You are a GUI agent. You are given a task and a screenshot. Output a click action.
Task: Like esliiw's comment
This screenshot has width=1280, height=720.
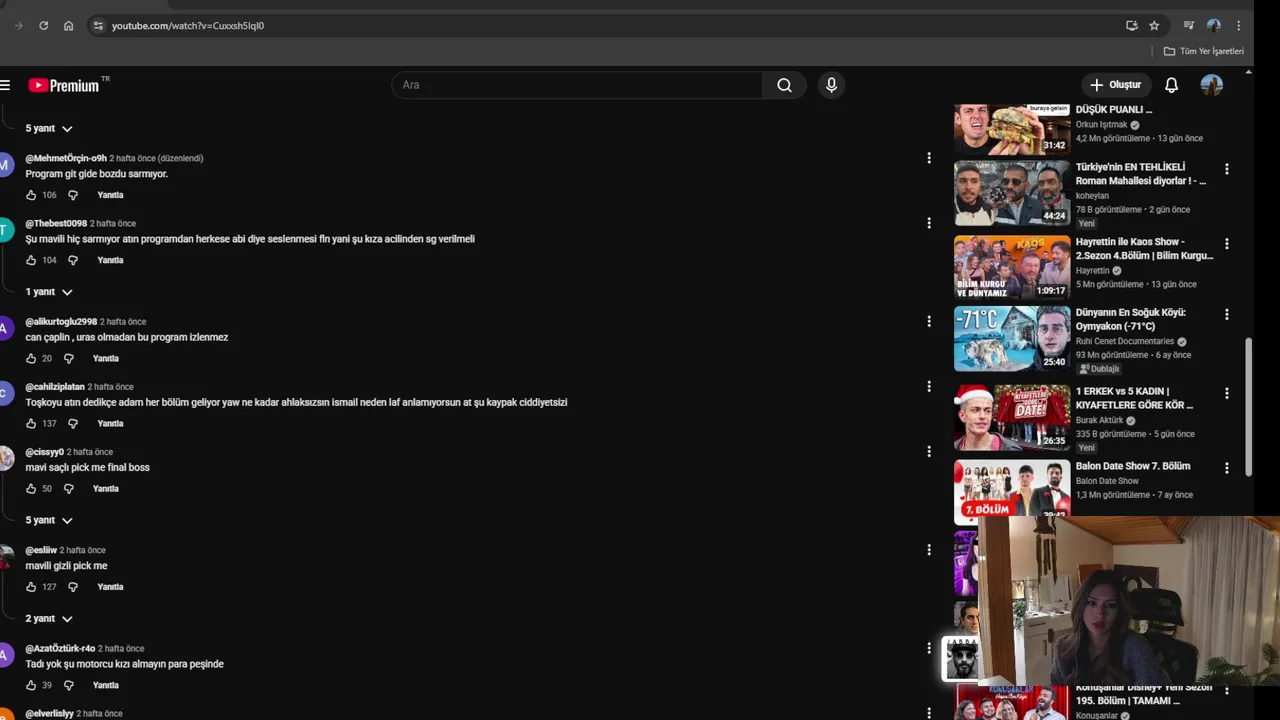click(31, 587)
